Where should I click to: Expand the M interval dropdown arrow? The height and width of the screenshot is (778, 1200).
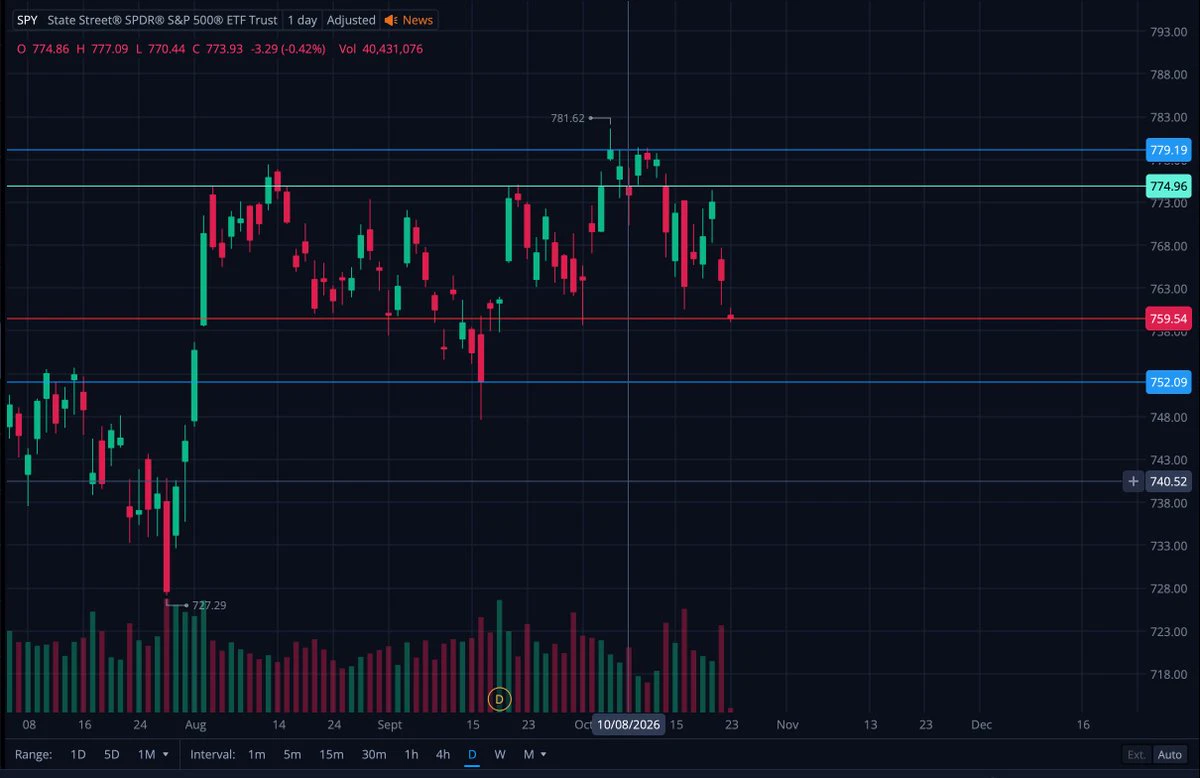543,755
